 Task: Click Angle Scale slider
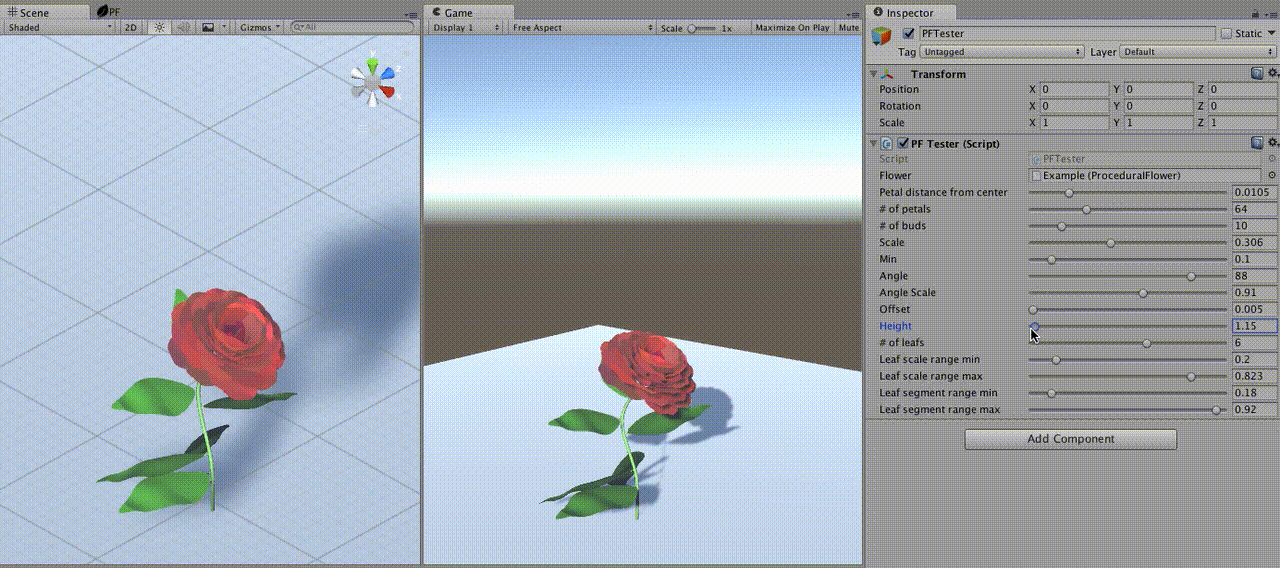1127,293
